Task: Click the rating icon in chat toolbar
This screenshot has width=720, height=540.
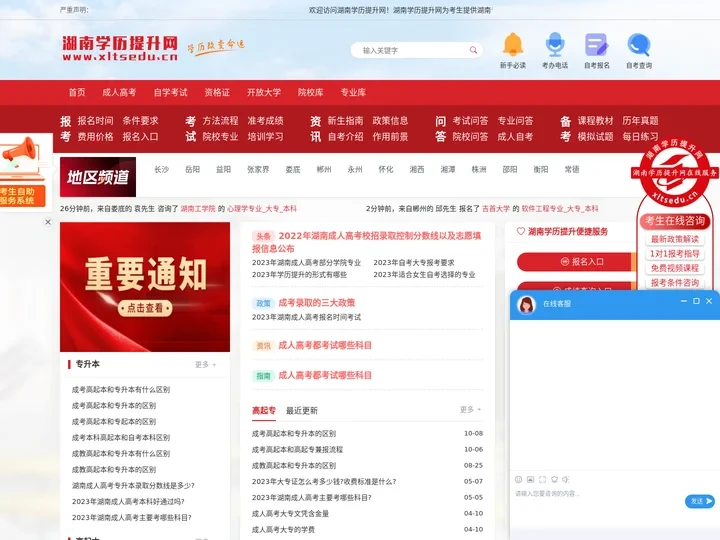Action: [x=554, y=479]
